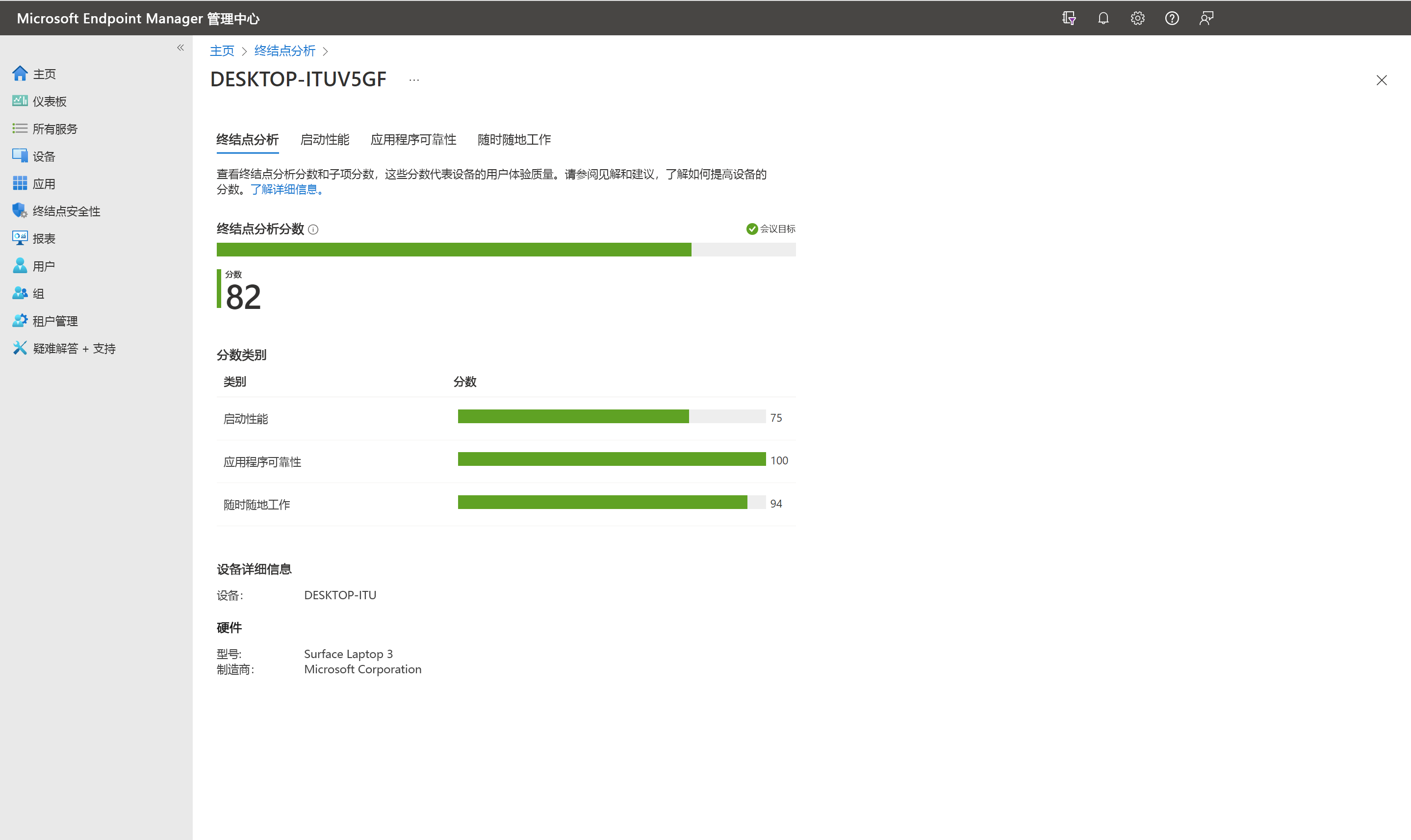1411x840 pixels.
Task: Click the info icon beside 终结点分析分数
Action: click(x=313, y=229)
